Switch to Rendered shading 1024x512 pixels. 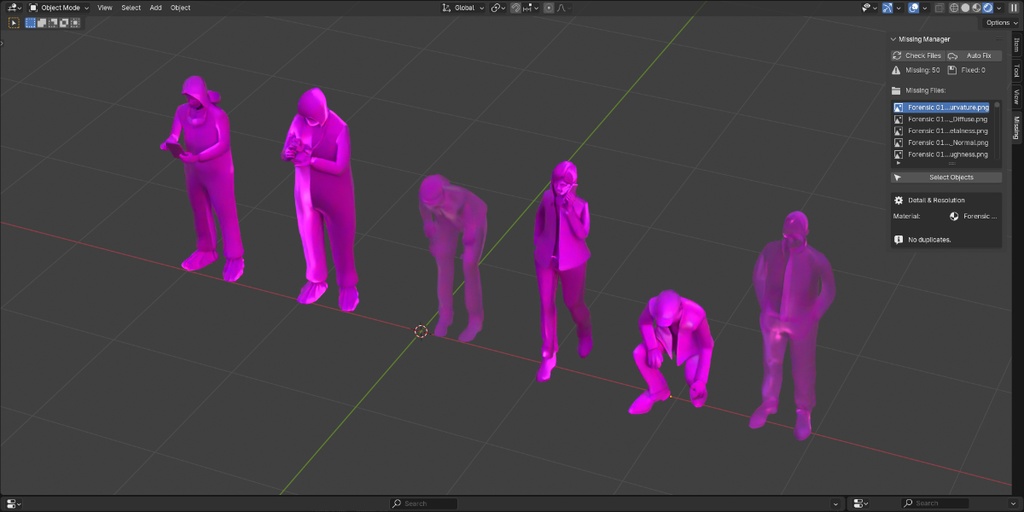coord(987,8)
